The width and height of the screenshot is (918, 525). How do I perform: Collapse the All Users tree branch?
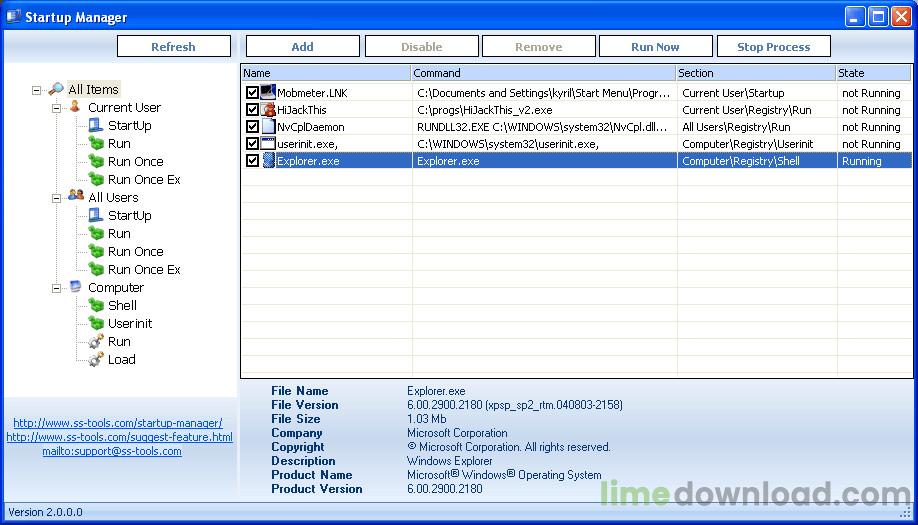[x=57, y=198]
